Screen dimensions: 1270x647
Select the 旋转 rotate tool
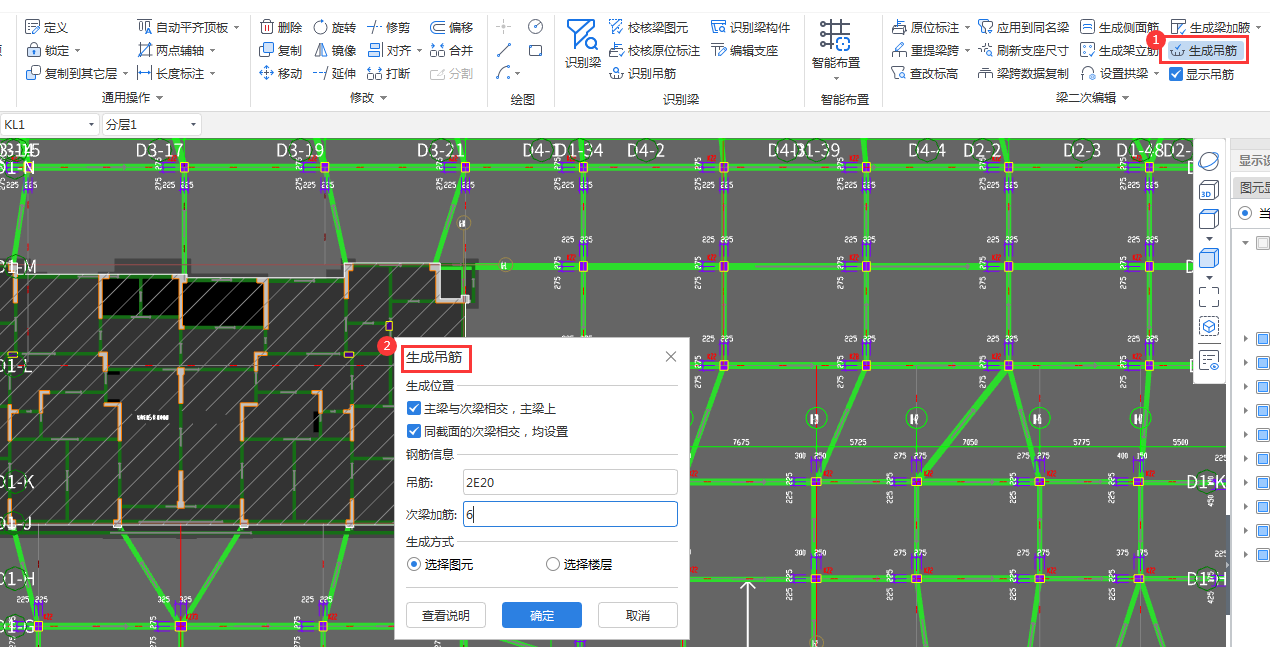pyautogui.click(x=334, y=27)
